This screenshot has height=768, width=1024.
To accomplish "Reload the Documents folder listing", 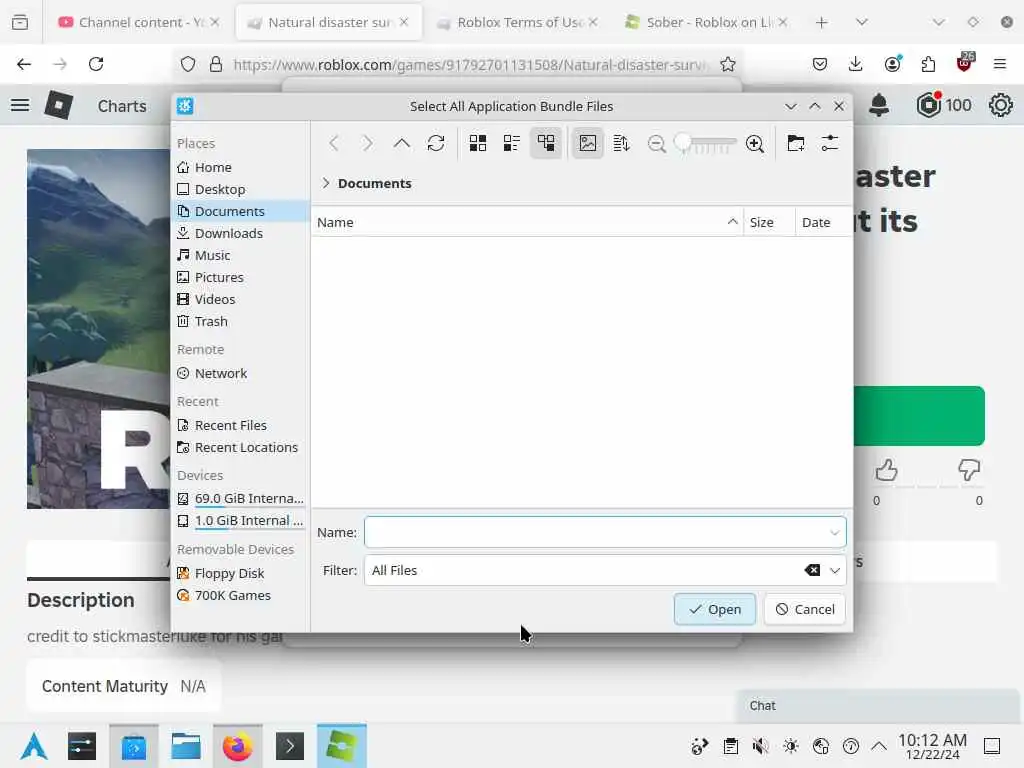I will pos(436,143).
